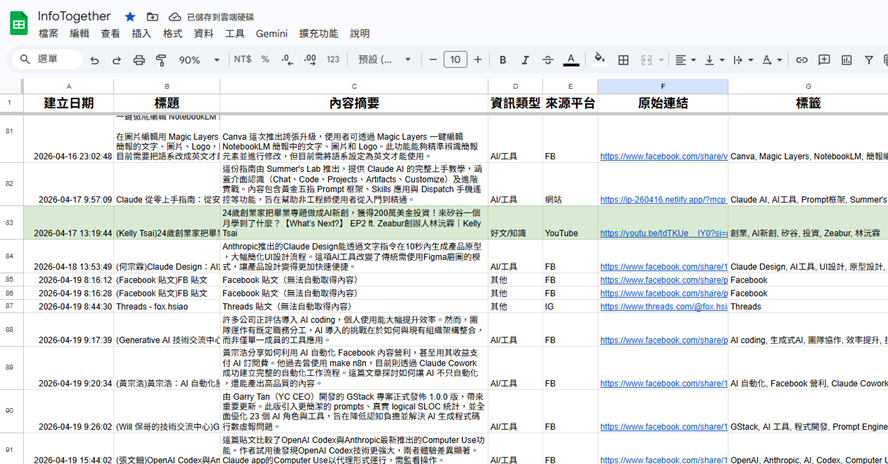Image resolution: width=888 pixels, height=464 pixels.
Task: Apply NT$ currency format
Action: [242, 59]
